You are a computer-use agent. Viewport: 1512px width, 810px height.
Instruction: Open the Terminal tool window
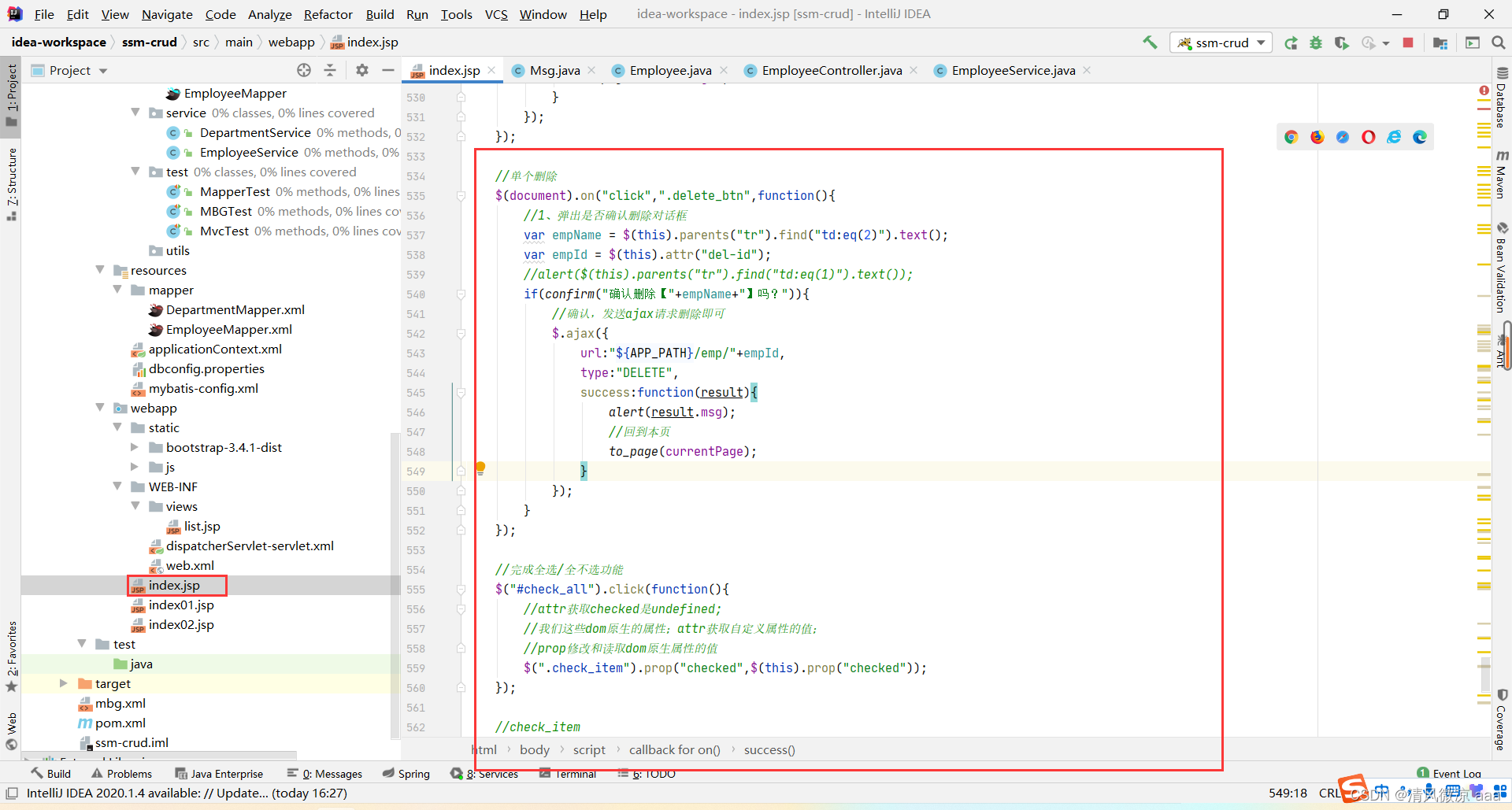568,774
